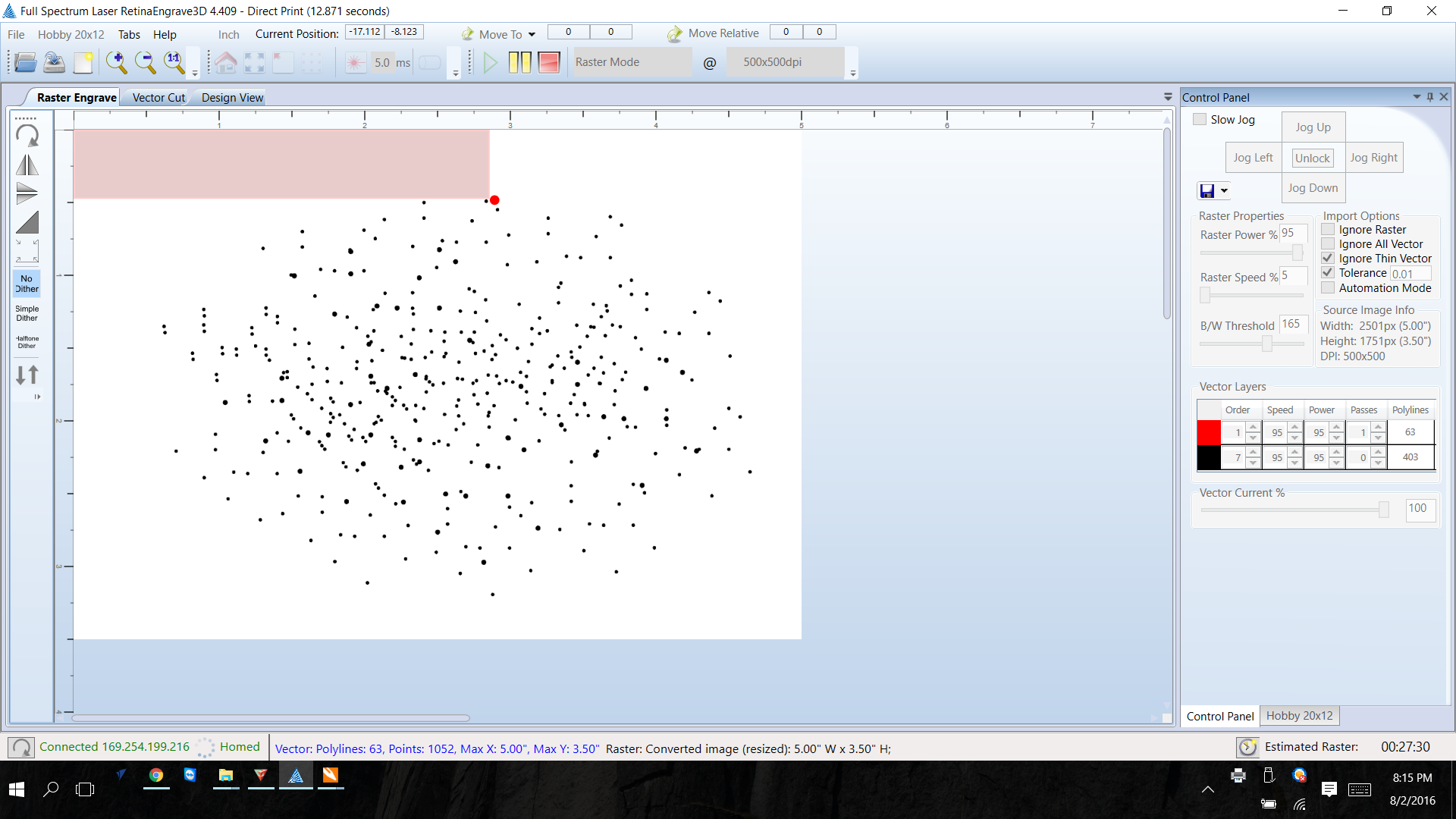Check the Ignore Raster option

click(1328, 230)
